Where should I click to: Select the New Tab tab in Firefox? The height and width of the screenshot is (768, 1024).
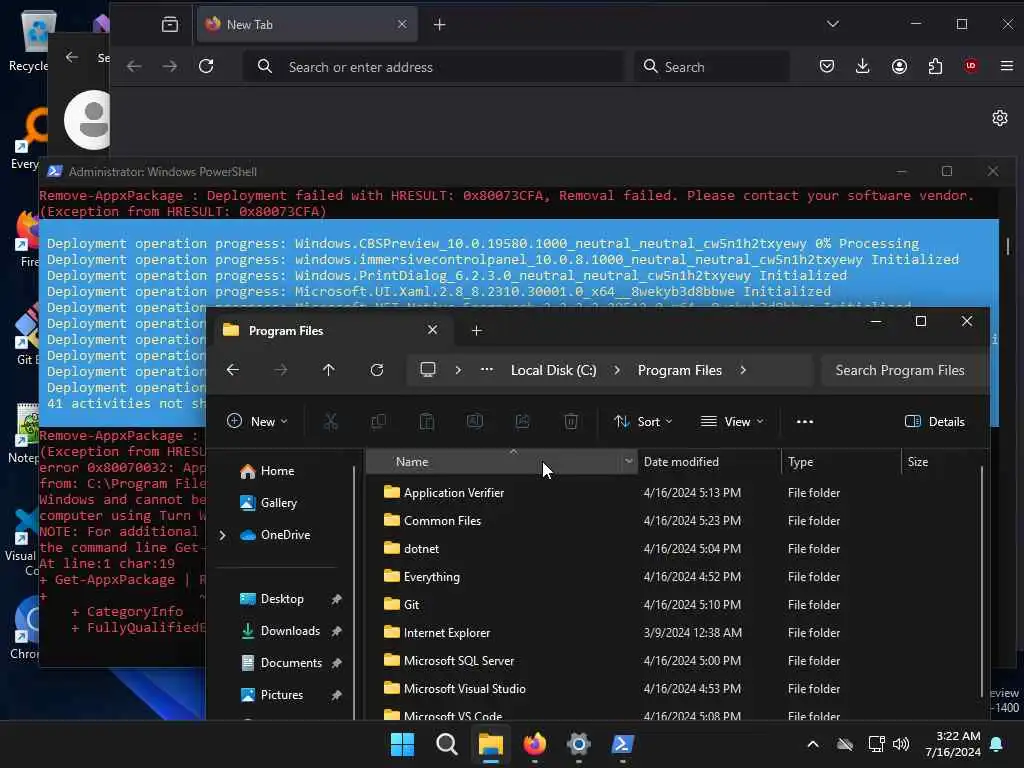click(x=307, y=25)
